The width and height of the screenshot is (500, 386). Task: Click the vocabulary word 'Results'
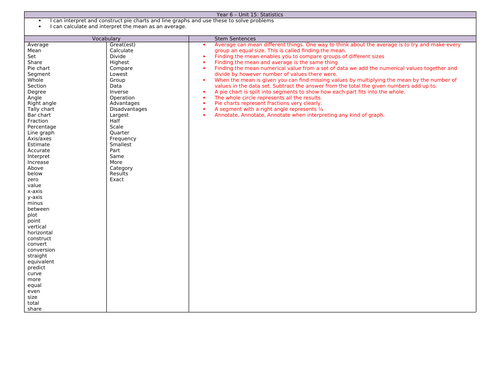click(119, 174)
